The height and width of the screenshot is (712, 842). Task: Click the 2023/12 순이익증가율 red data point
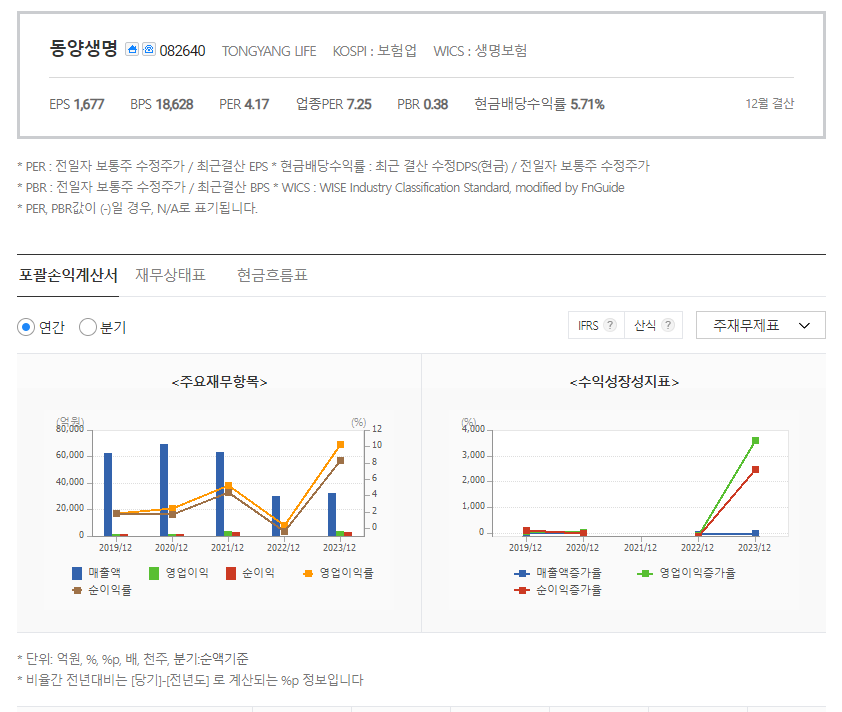[756, 469]
